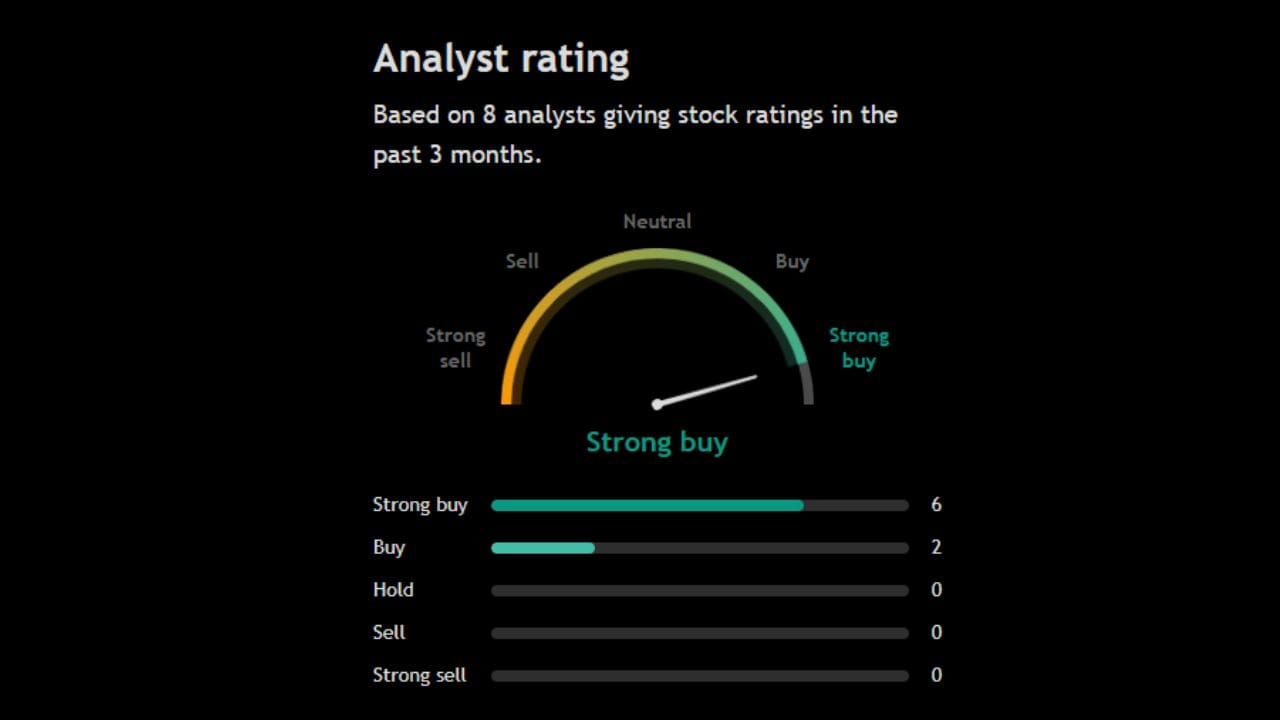
Task: Click the Hold rating bar
Action: pyautogui.click(x=699, y=590)
